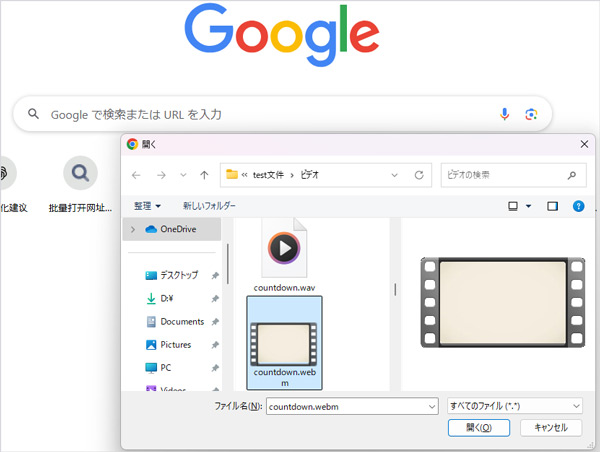Select OneDrive in the navigation pane

tap(171, 229)
